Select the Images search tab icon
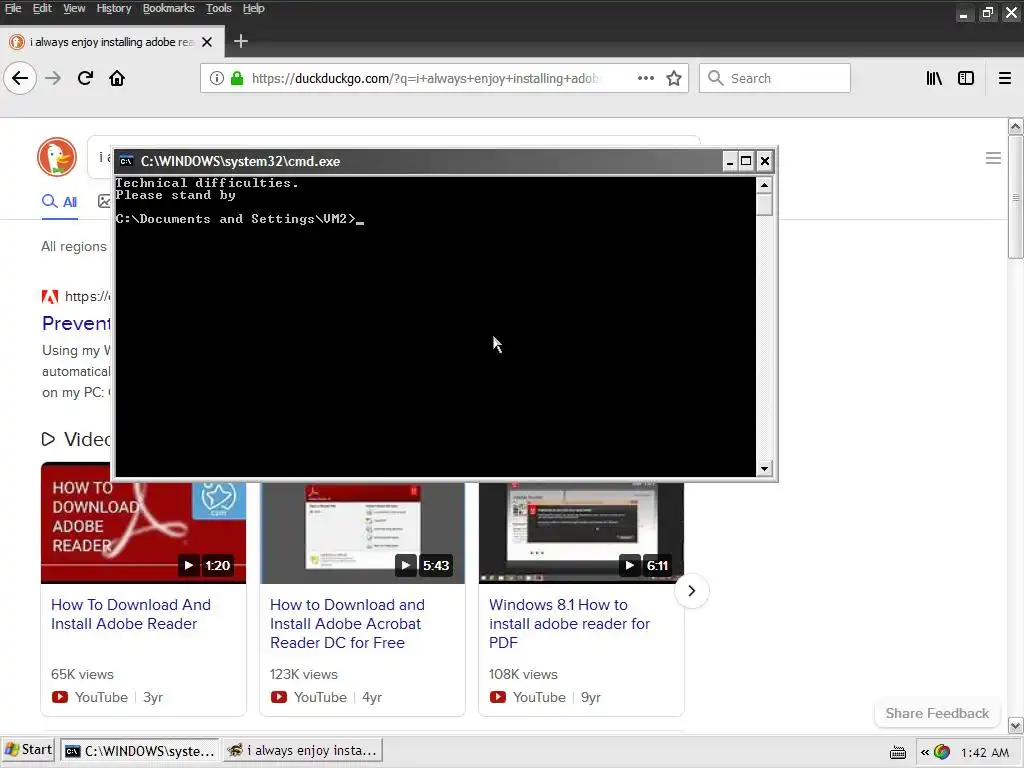The width and height of the screenshot is (1024, 768). [104, 202]
